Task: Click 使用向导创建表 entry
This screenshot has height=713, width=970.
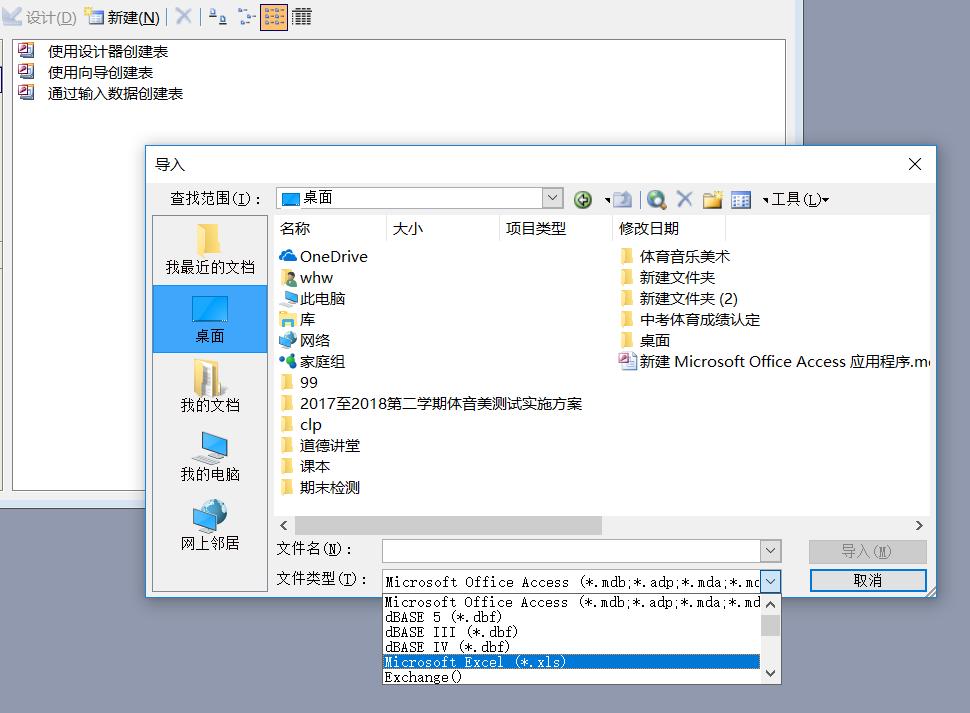Action: (98, 71)
